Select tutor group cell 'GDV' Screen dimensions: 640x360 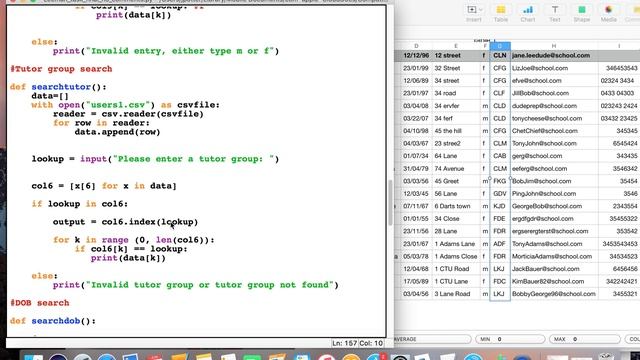500,194
